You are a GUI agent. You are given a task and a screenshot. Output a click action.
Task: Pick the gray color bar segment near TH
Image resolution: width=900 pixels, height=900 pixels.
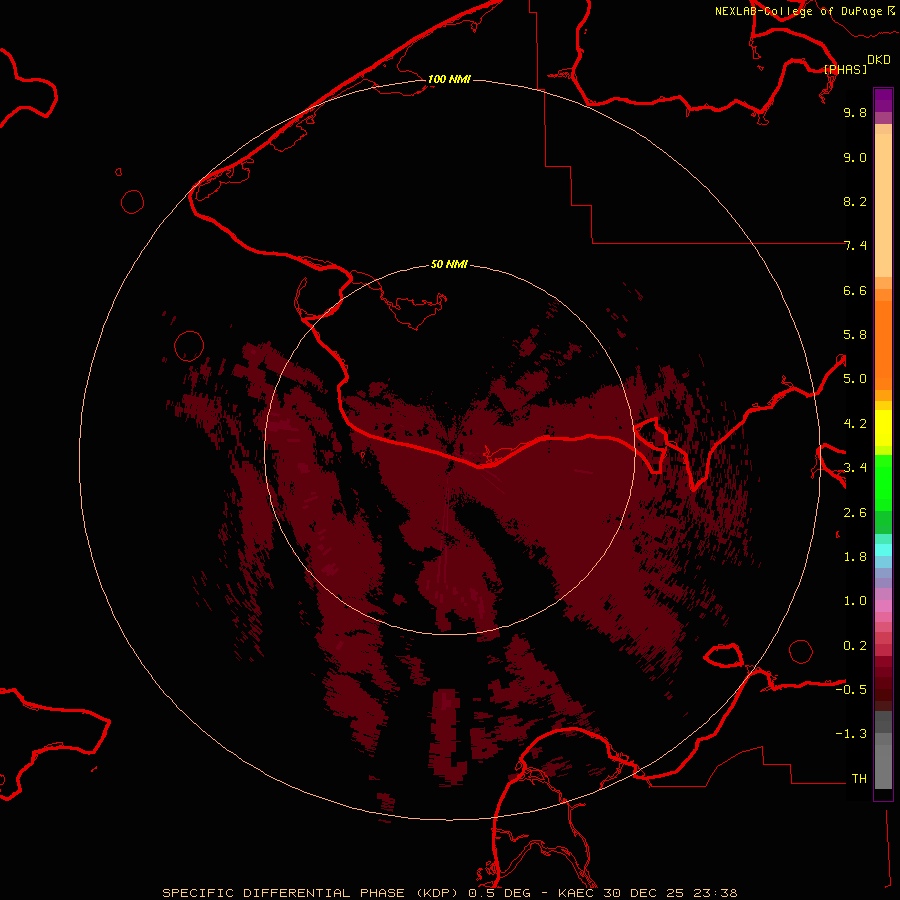pos(883,766)
